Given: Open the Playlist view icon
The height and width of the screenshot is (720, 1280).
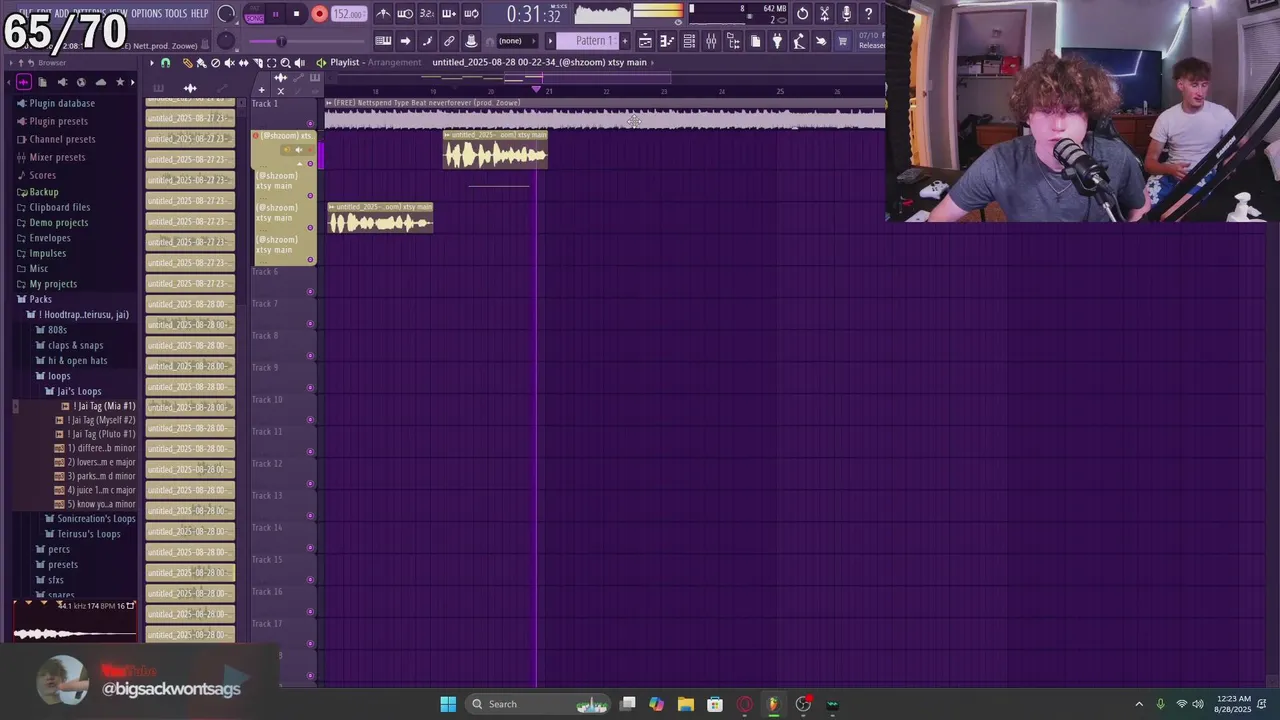Looking at the screenshot, I should pos(645,41).
